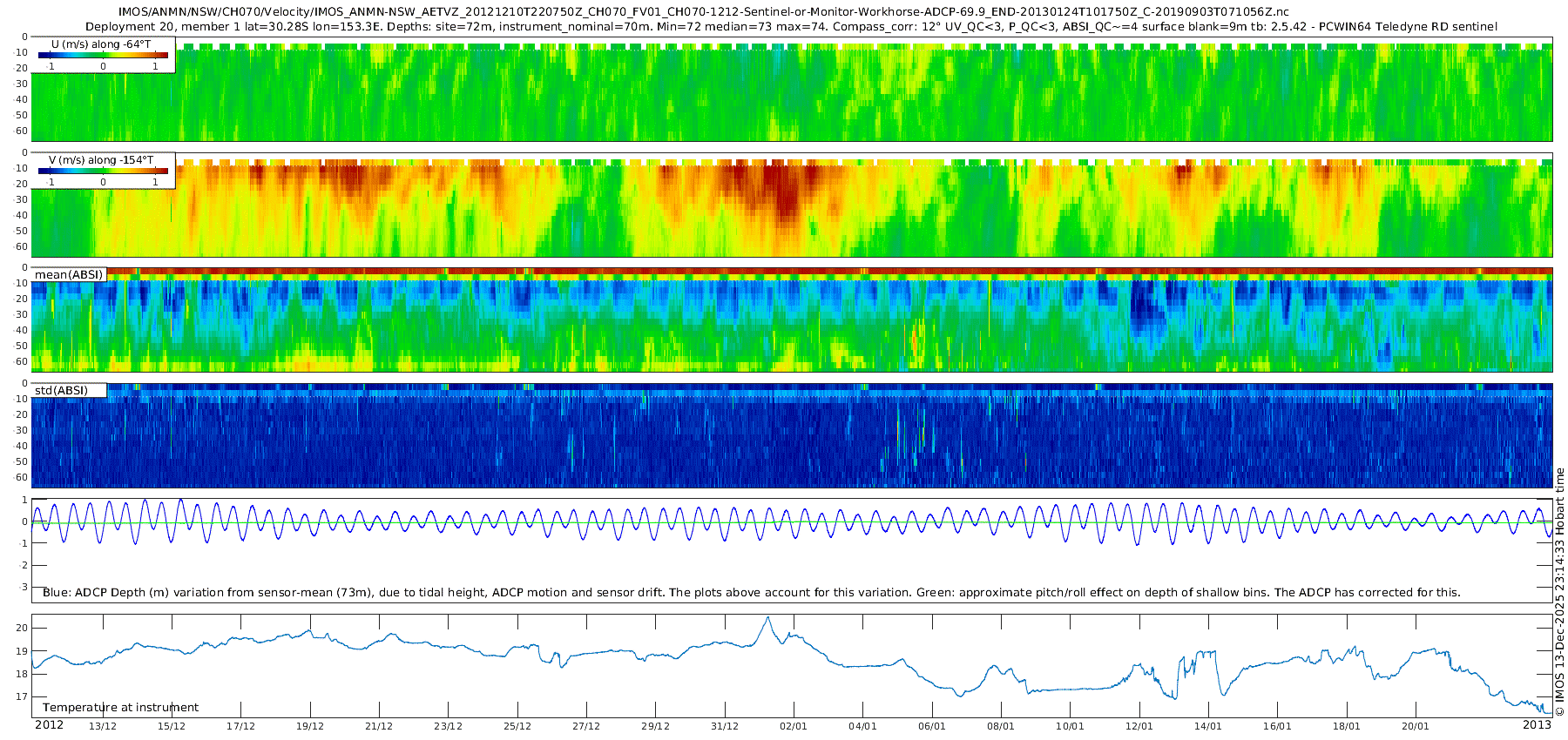Click the blue ADCP Depth caption text
Screen dimensions: 1568x740
[751, 593]
